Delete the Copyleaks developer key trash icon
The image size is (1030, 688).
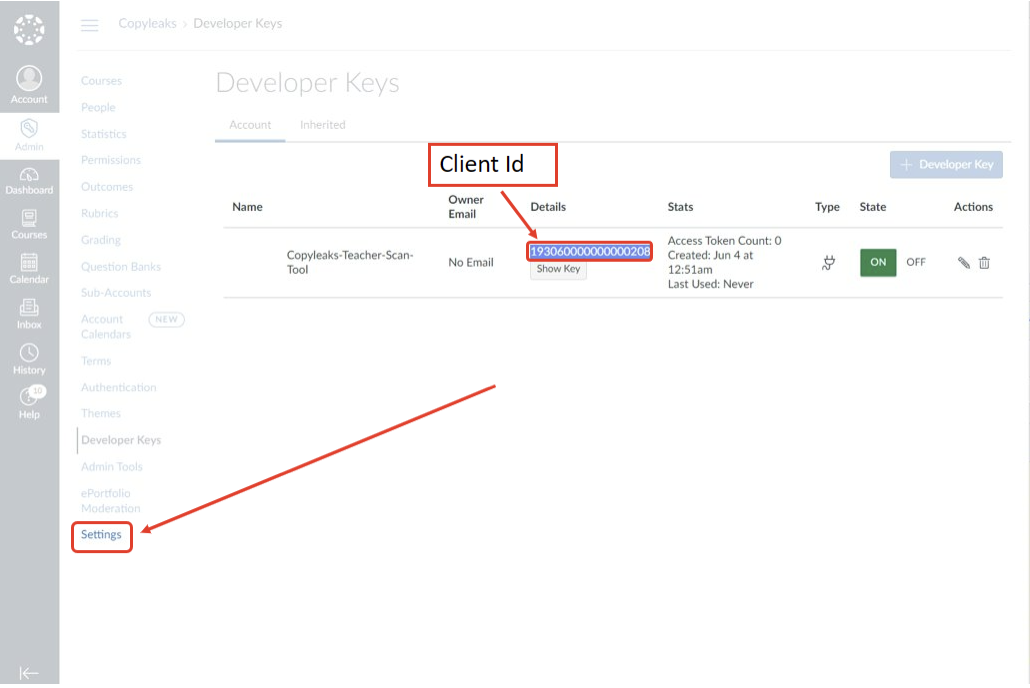[x=984, y=263]
